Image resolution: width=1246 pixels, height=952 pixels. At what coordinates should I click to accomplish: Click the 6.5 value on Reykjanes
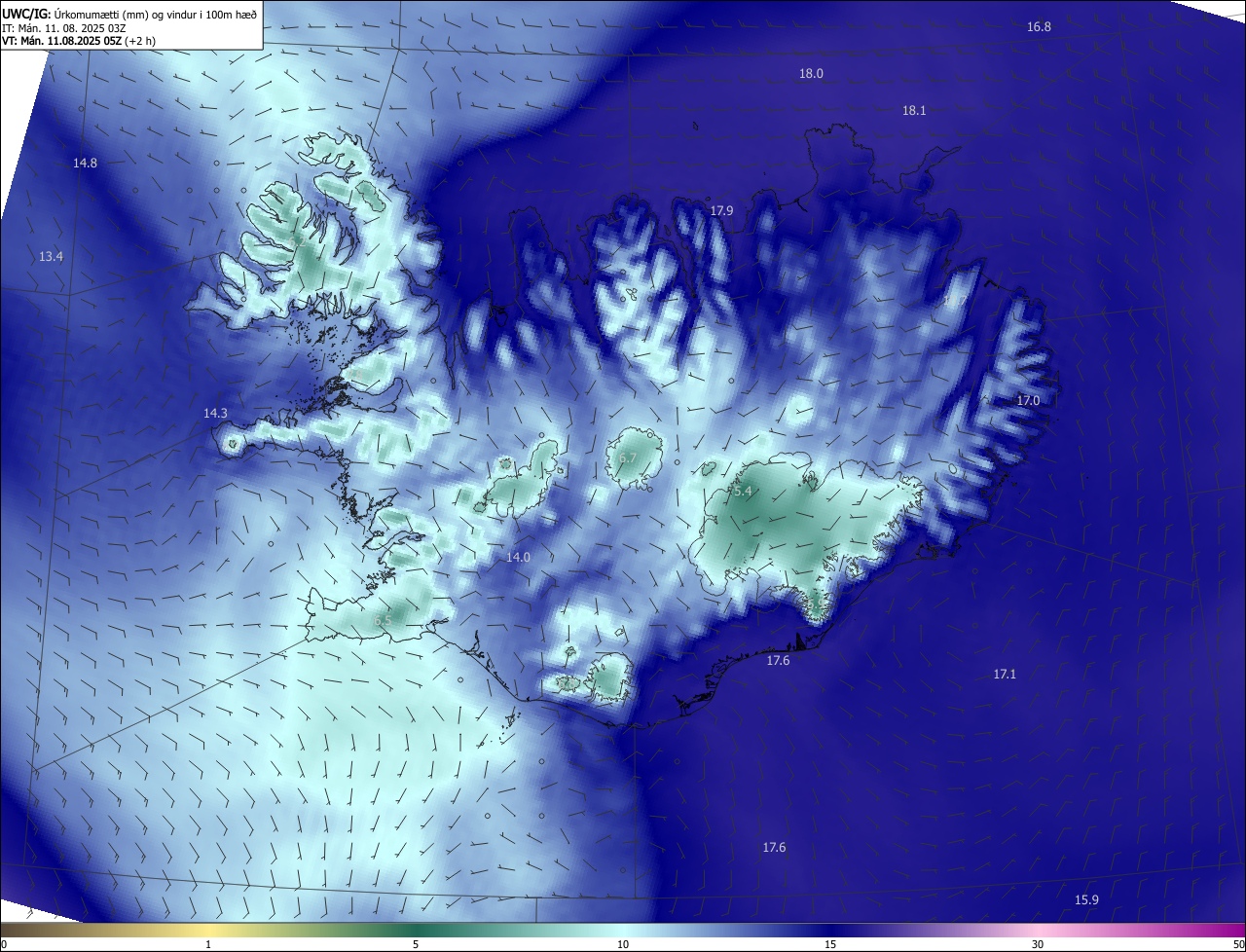coord(383,621)
